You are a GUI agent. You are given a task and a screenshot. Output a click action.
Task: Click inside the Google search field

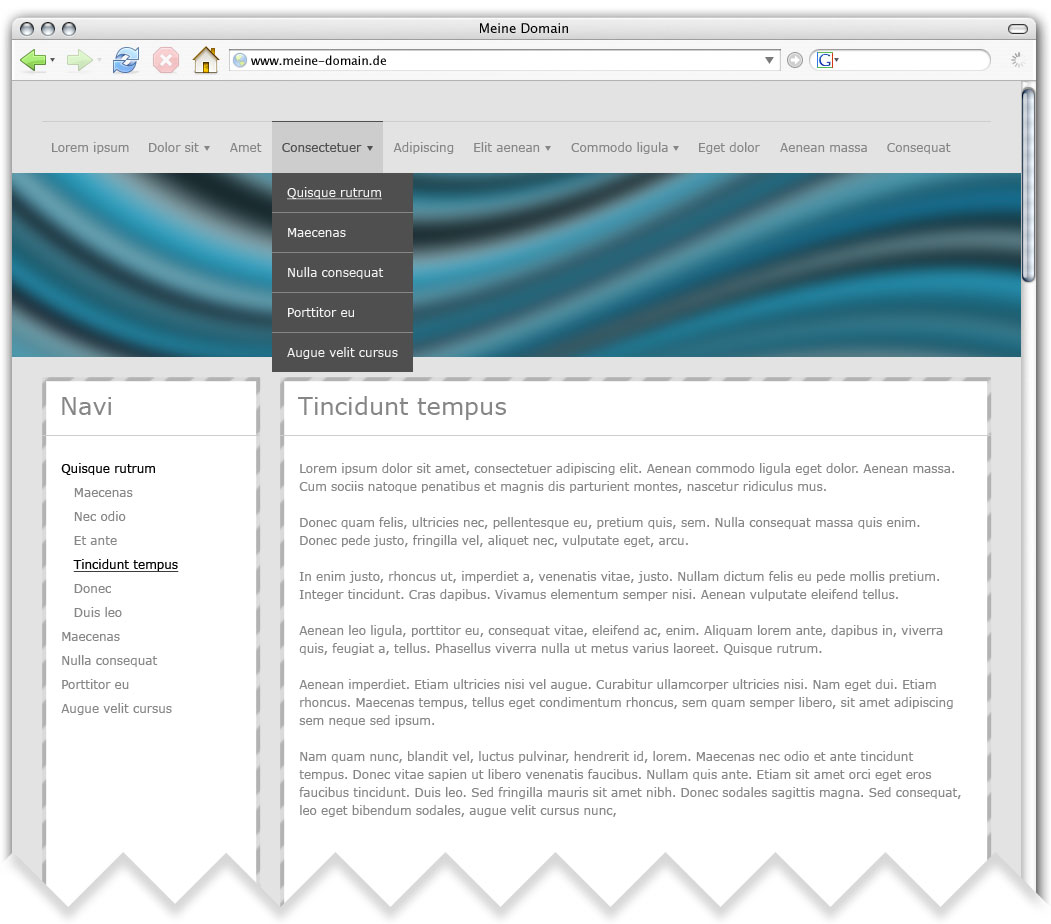click(x=910, y=61)
